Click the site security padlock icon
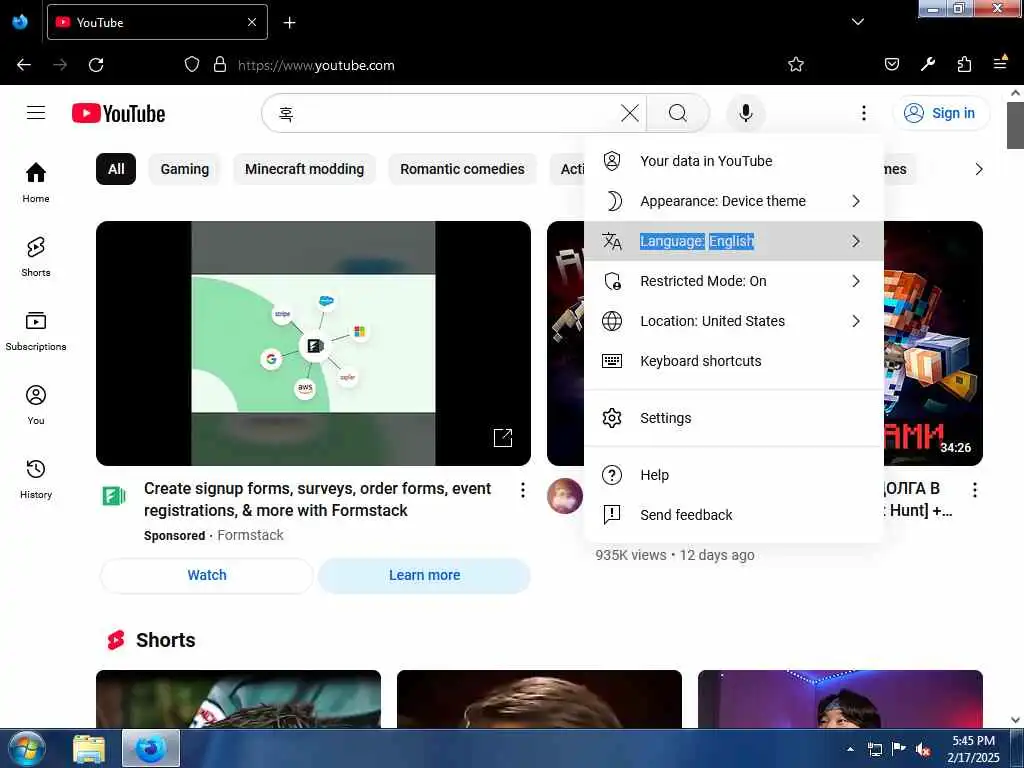The image size is (1024, 768). 220,65
